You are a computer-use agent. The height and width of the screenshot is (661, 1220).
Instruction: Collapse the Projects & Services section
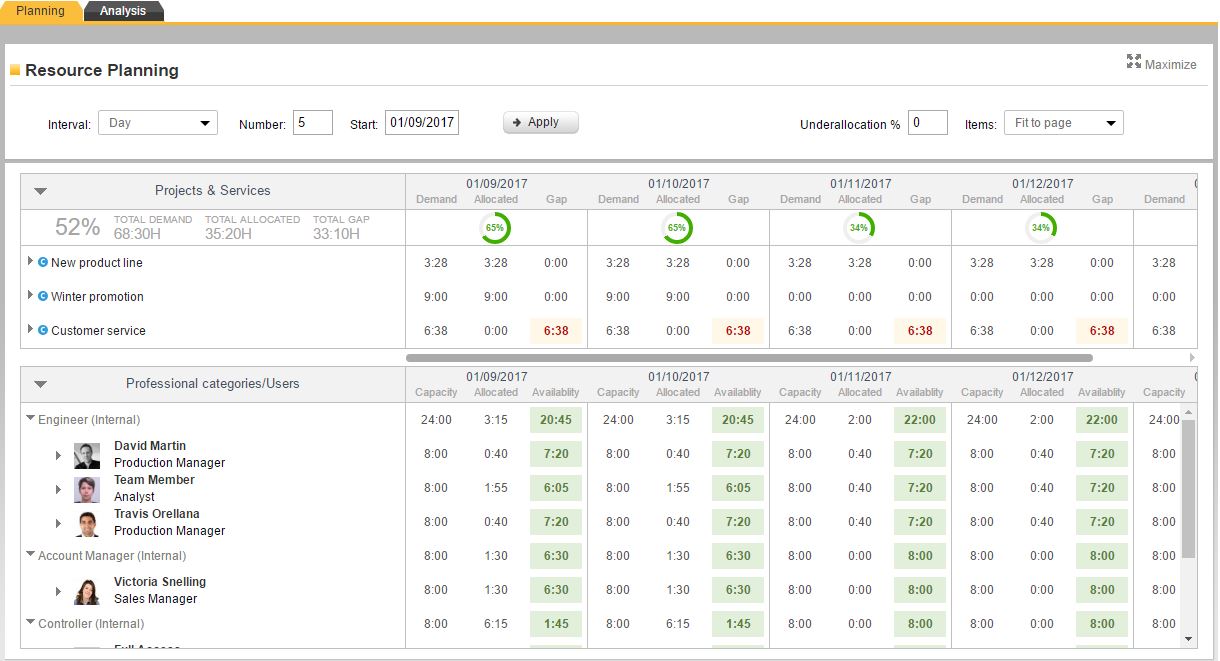pyautogui.click(x=39, y=190)
